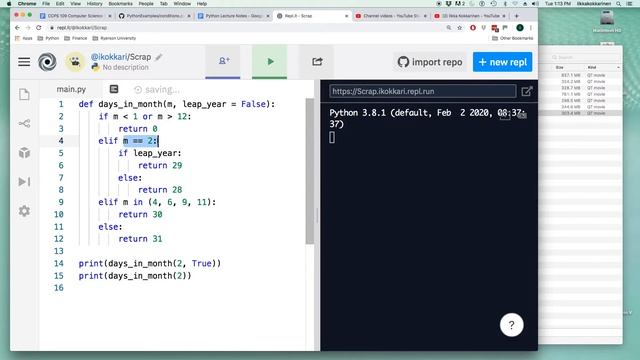
Task: Click the red Opera-style extension icon
Action: pos(473,28)
